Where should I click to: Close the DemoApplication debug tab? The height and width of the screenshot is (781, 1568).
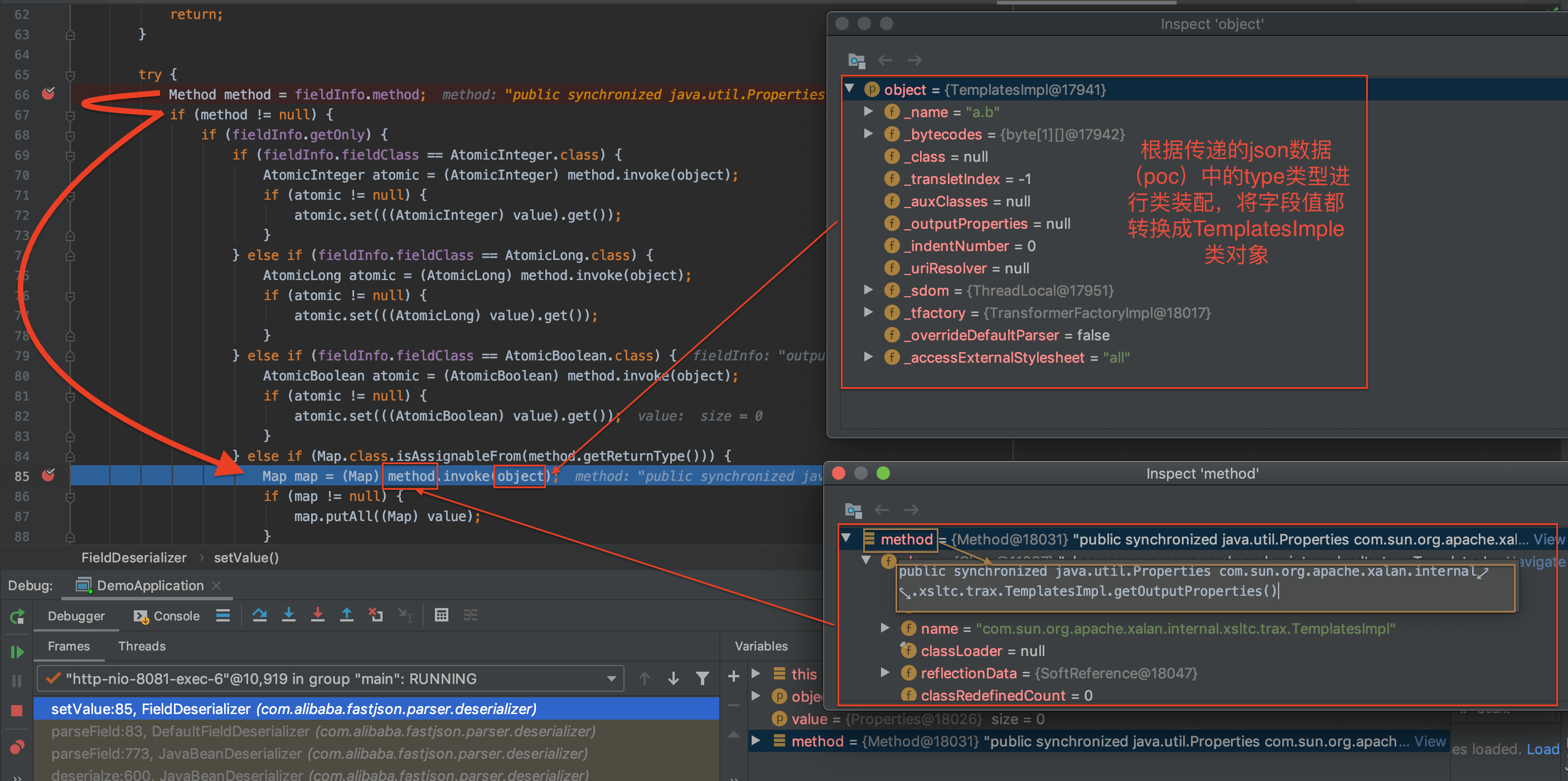pyautogui.click(x=216, y=586)
